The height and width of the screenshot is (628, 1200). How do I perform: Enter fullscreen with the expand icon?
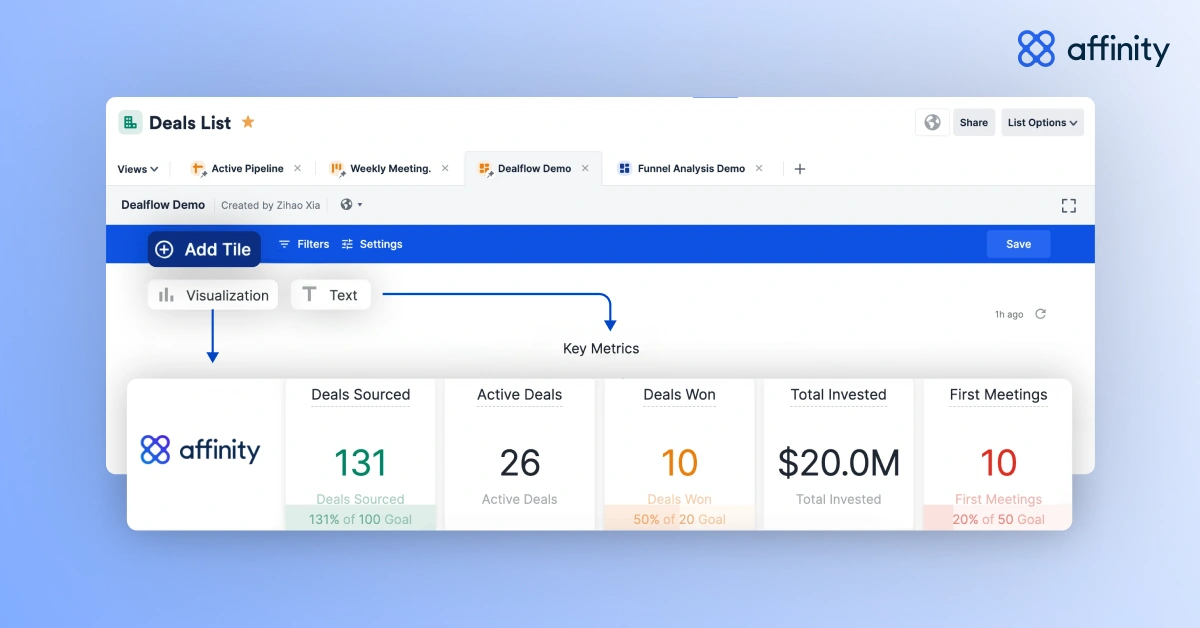(x=1069, y=205)
